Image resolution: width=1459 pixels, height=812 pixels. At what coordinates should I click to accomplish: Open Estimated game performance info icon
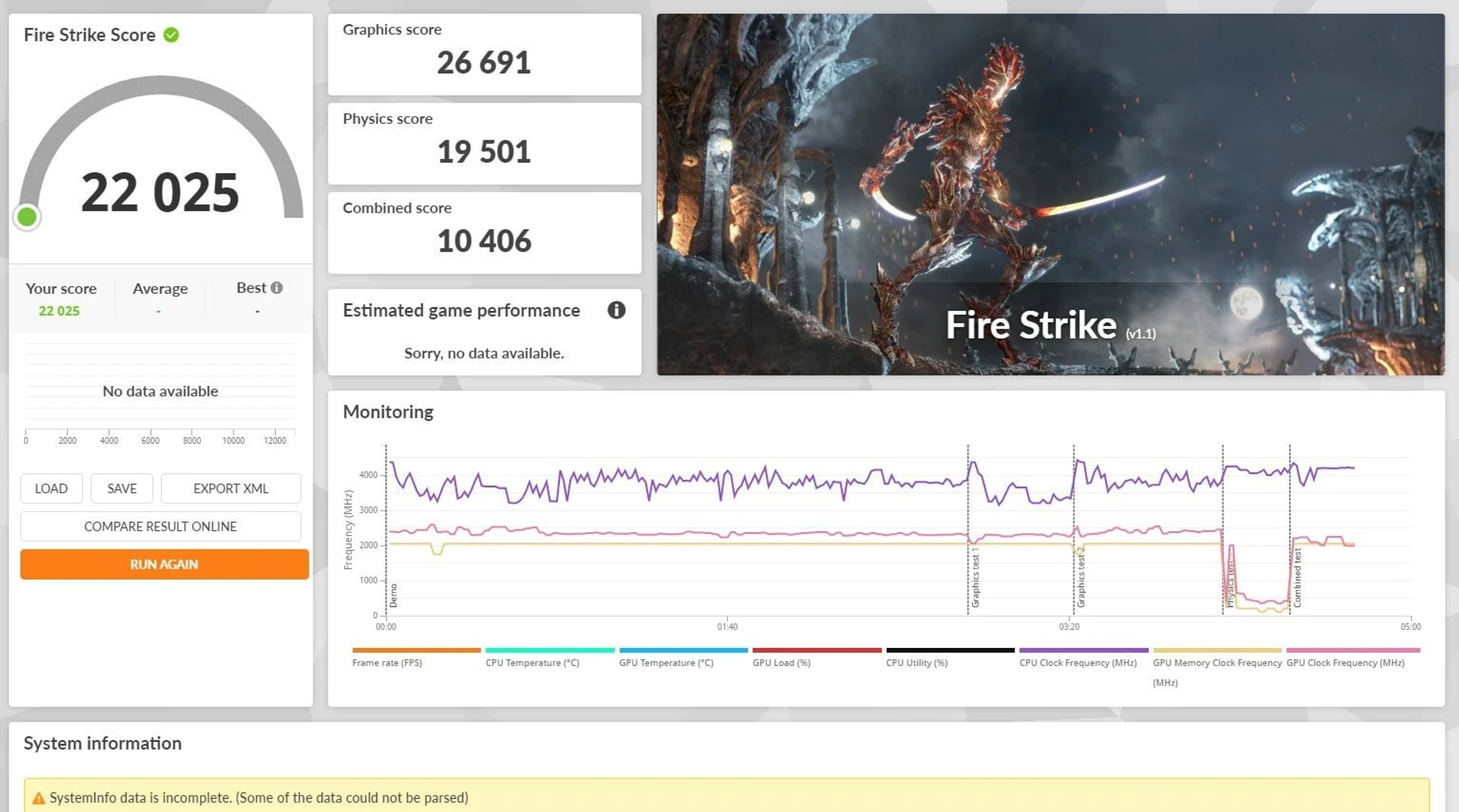point(616,310)
